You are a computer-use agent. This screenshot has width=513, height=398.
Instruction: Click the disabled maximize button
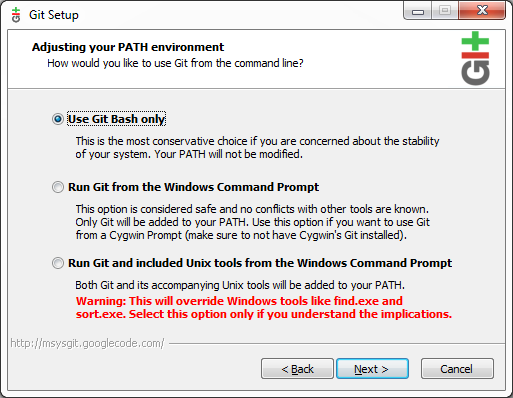[x=445, y=11]
